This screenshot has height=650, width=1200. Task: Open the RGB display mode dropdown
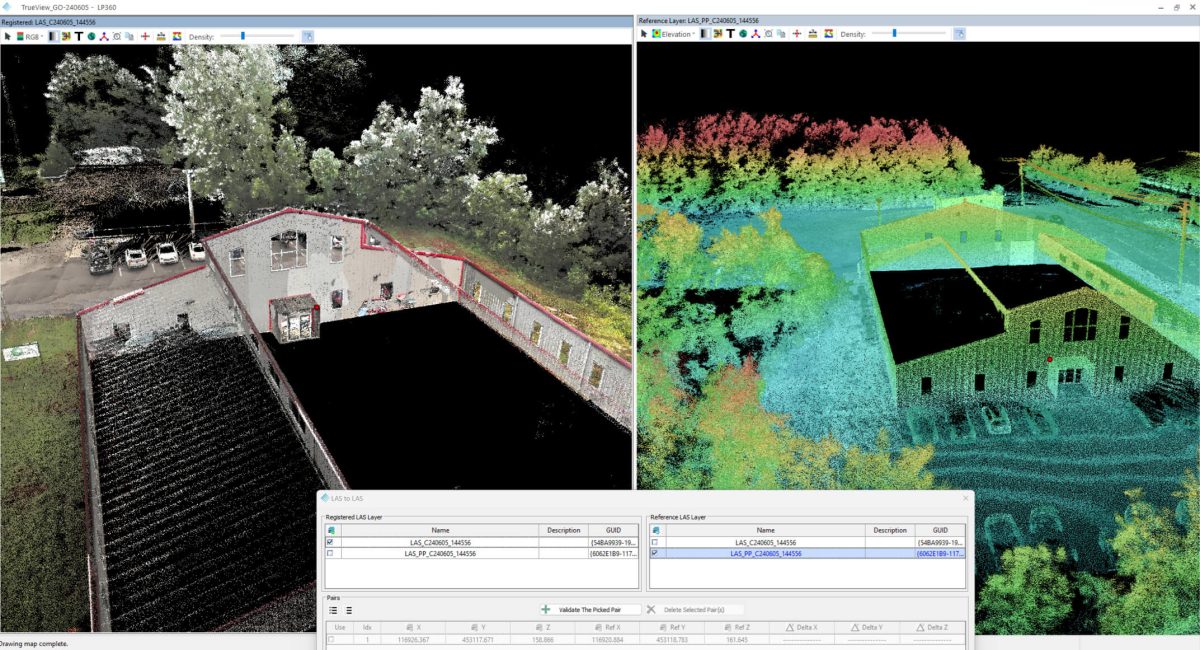tap(40, 35)
